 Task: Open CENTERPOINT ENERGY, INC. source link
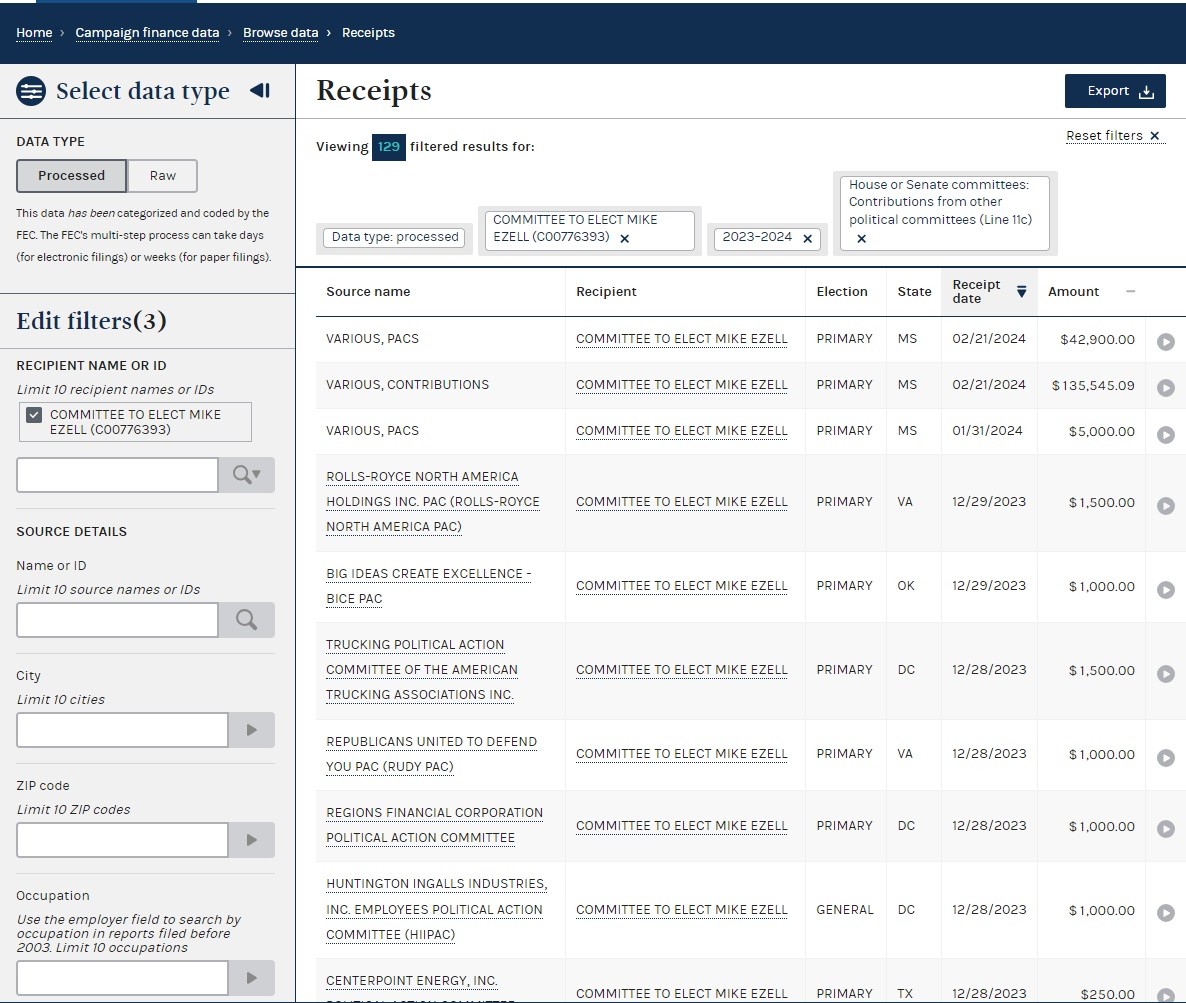pyautogui.click(x=411, y=981)
